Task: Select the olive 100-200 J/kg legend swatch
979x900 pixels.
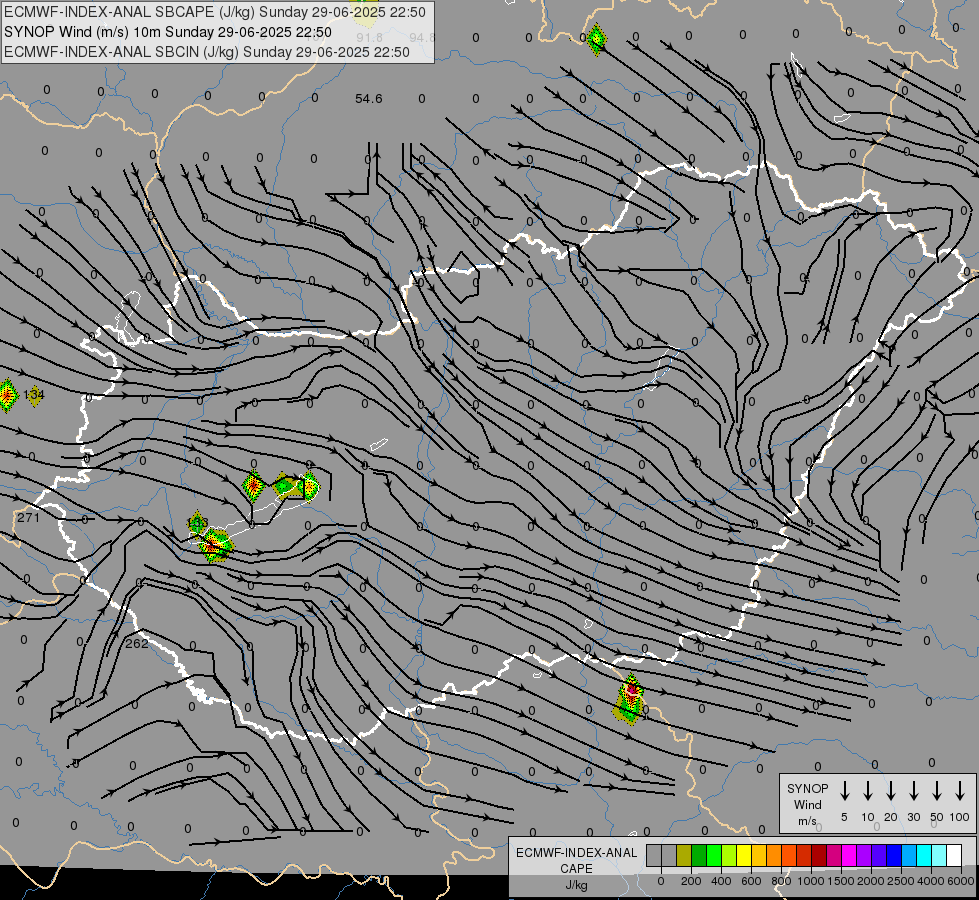Action: tap(684, 855)
